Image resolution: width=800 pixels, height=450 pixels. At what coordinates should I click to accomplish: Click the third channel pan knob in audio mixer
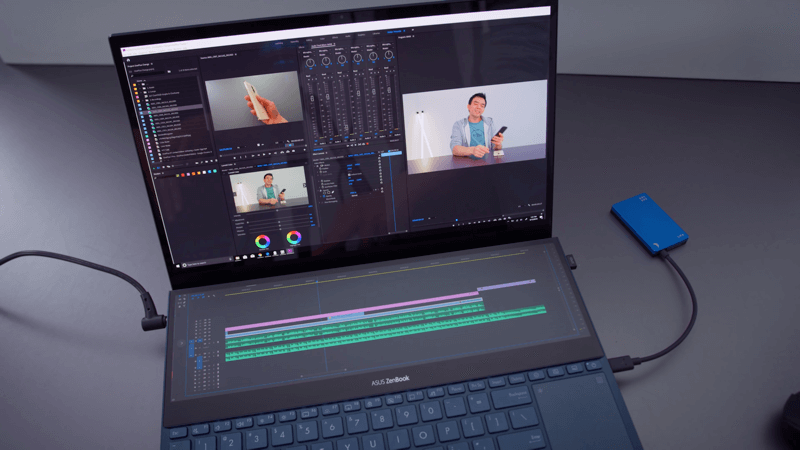(342, 59)
